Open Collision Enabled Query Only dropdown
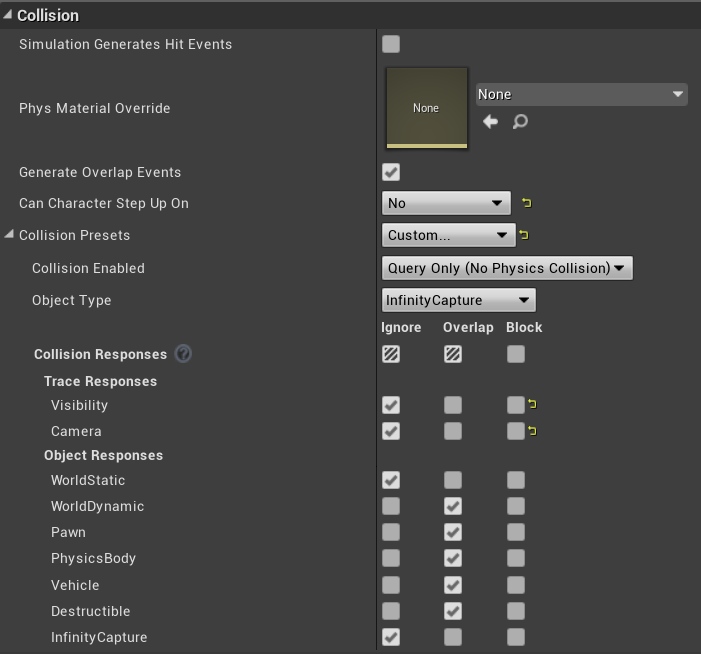The height and width of the screenshot is (654, 701). click(507, 268)
